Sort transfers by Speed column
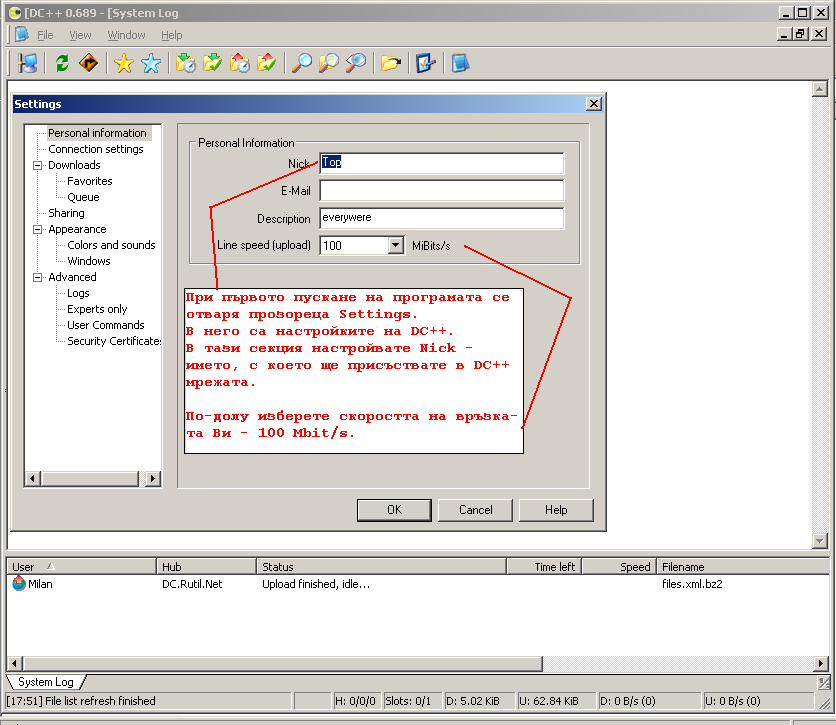The width and height of the screenshot is (836, 725). (618, 567)
